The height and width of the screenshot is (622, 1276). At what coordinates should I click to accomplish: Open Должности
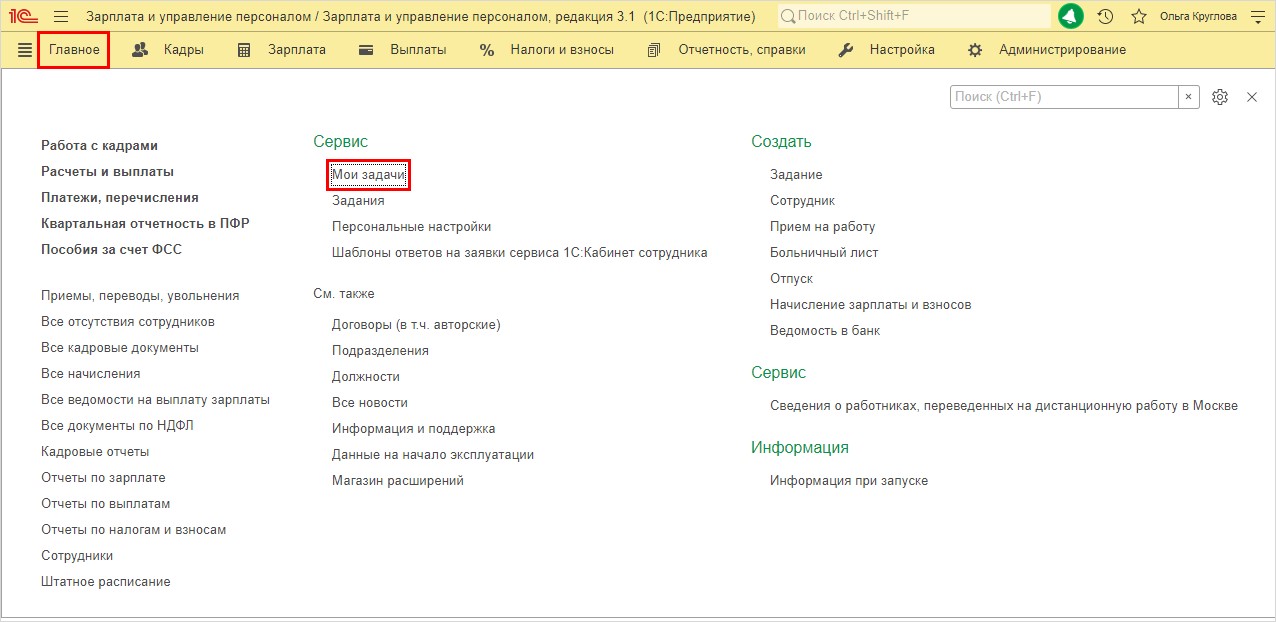(366, 377)
